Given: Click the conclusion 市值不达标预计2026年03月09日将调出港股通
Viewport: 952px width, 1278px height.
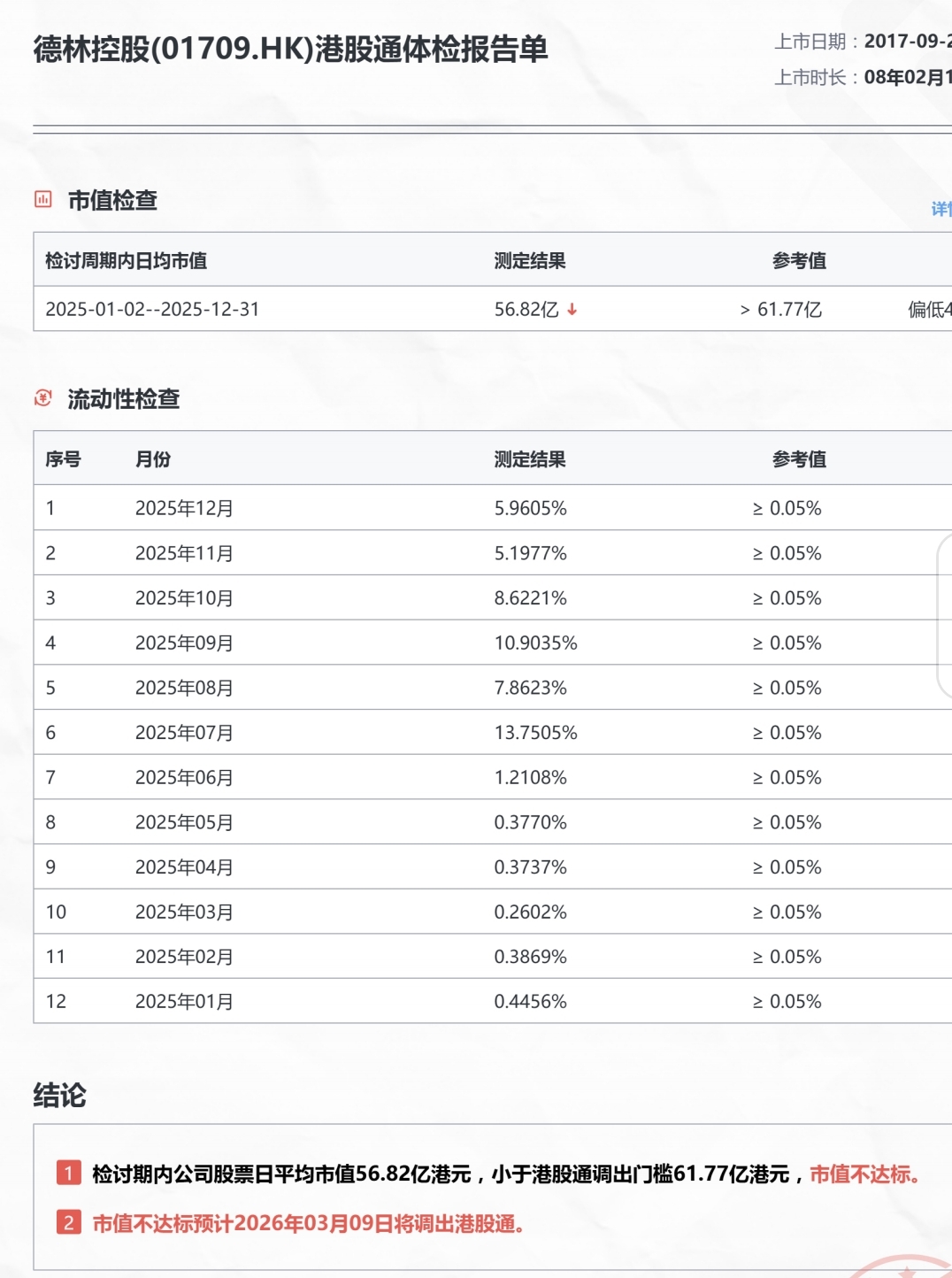Looking at the screenshot, I should point(309,1224).
